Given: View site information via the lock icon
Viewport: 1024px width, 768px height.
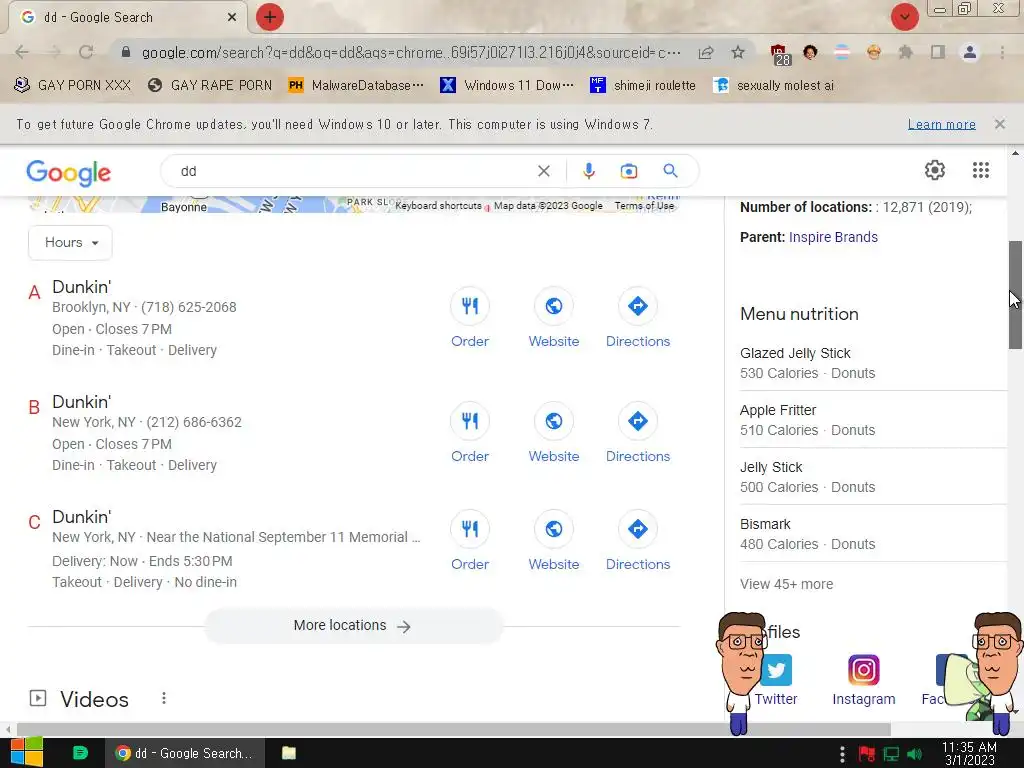Looking at the screenshot, I should coord(126,52).
